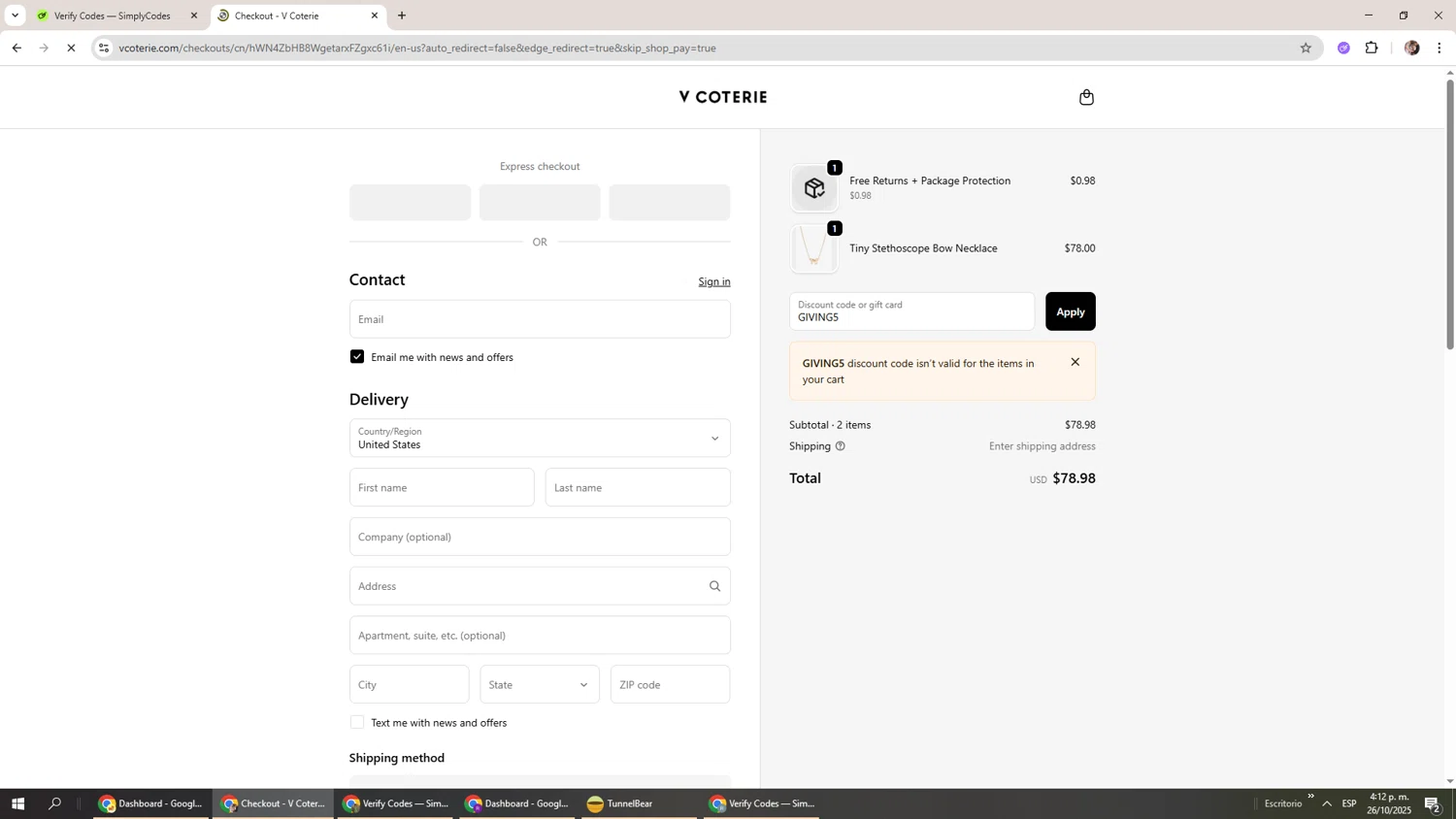Go back to the previous page
The image size is (1456, 819).
[17, 48]
